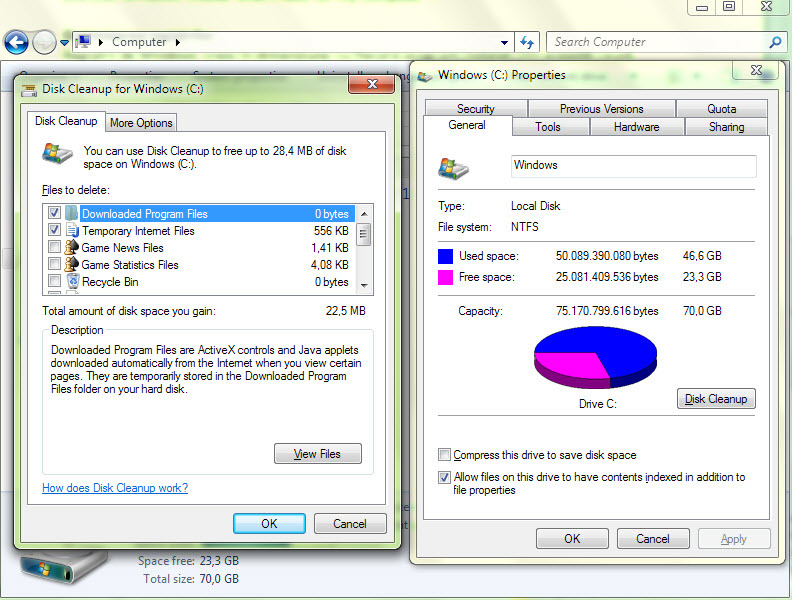Screen dimensions: 792x600
Task: Click the Game News Files chess icon
Action: pyautogui.click(x=72, y=247)
